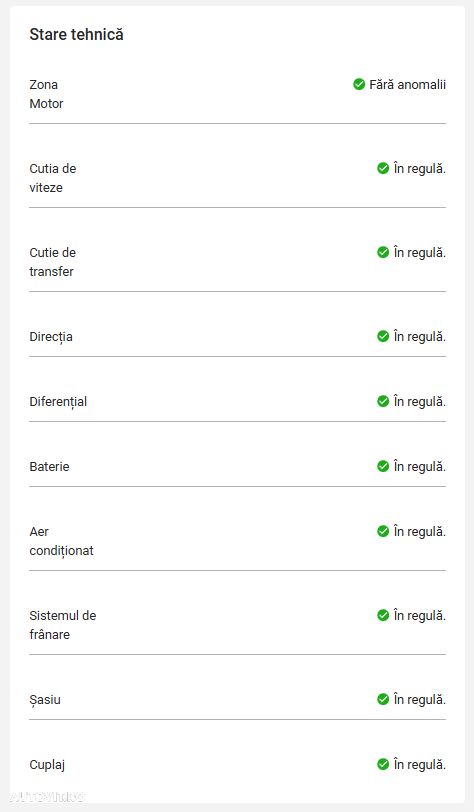This screenshot has width=474, height=812.
Task: Select the Zona Motor row label
Action: [46, 94]
